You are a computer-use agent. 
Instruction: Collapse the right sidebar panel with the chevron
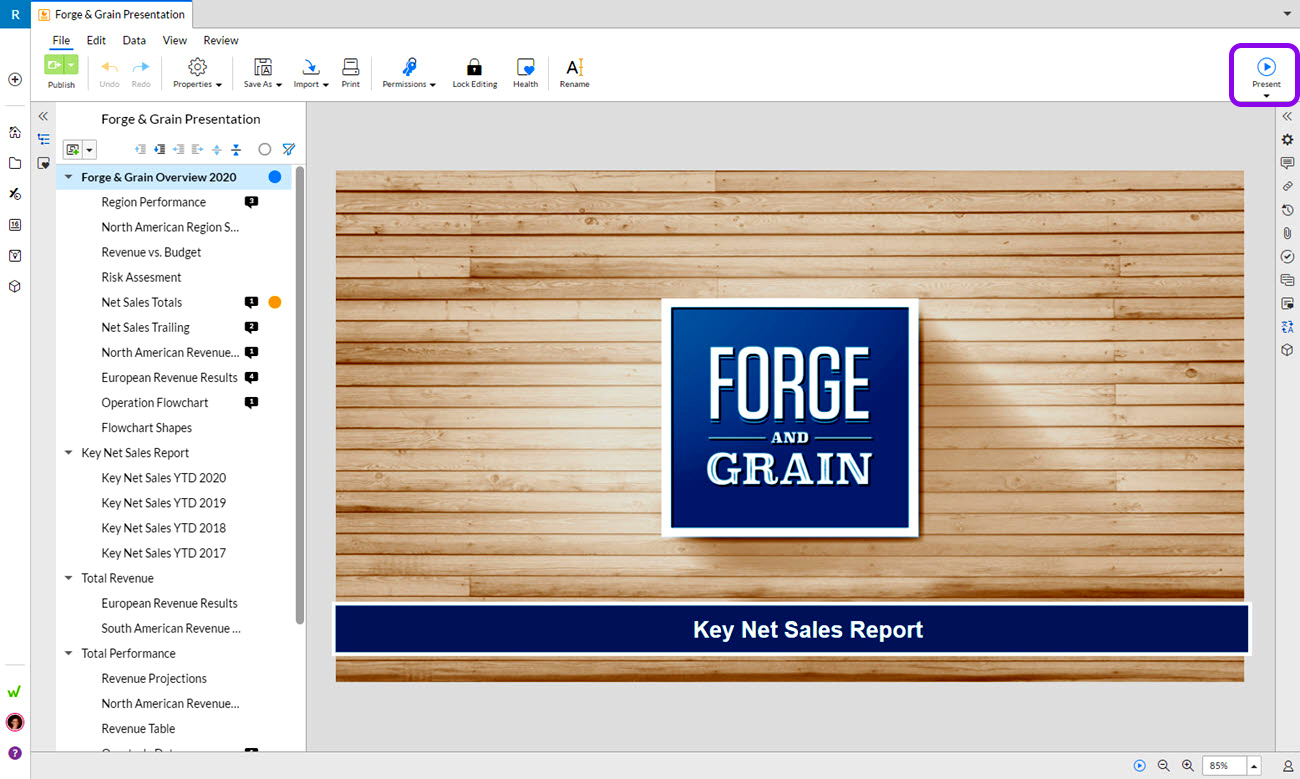pos(1287,116)
